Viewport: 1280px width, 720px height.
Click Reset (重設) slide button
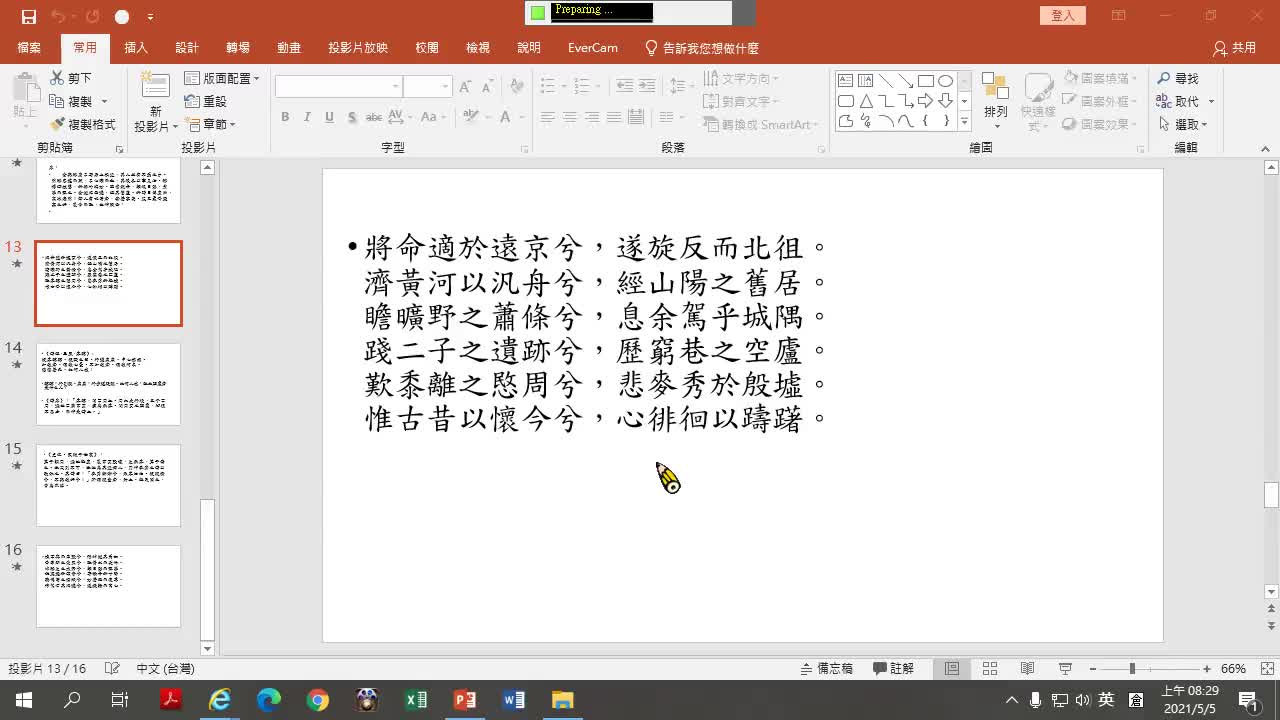205,101
